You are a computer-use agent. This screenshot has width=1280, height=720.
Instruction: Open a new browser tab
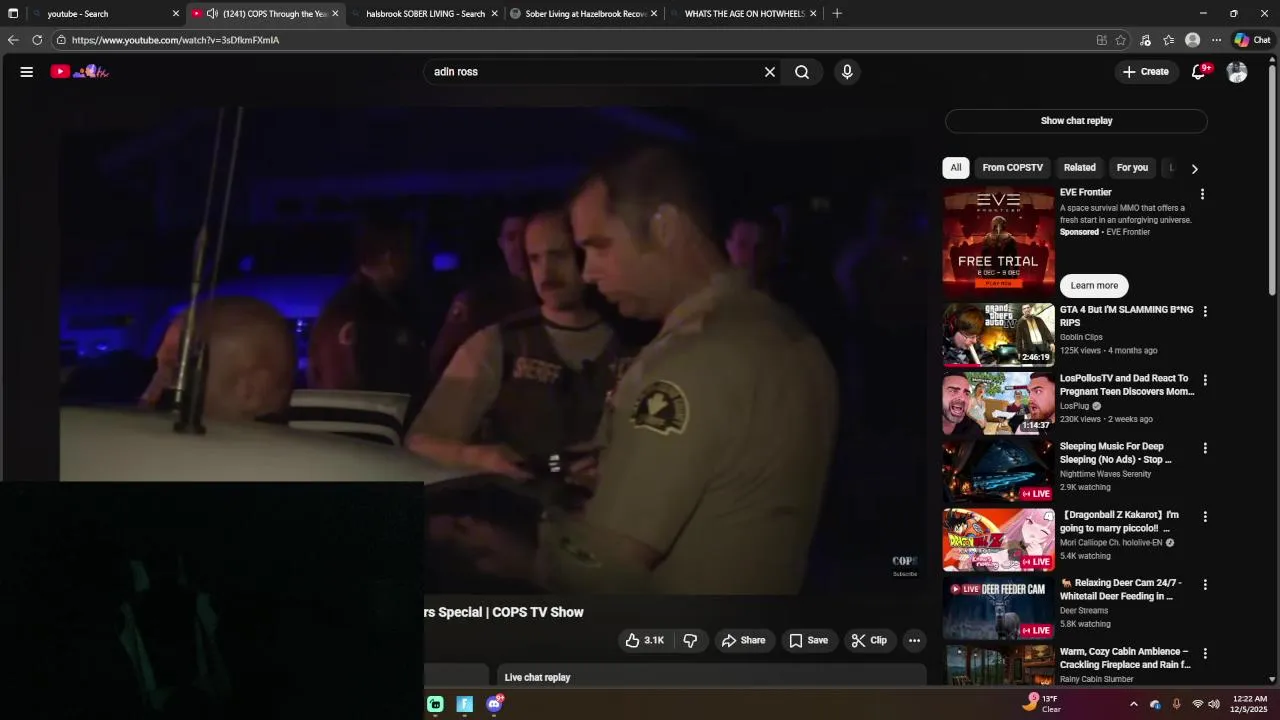837,14
